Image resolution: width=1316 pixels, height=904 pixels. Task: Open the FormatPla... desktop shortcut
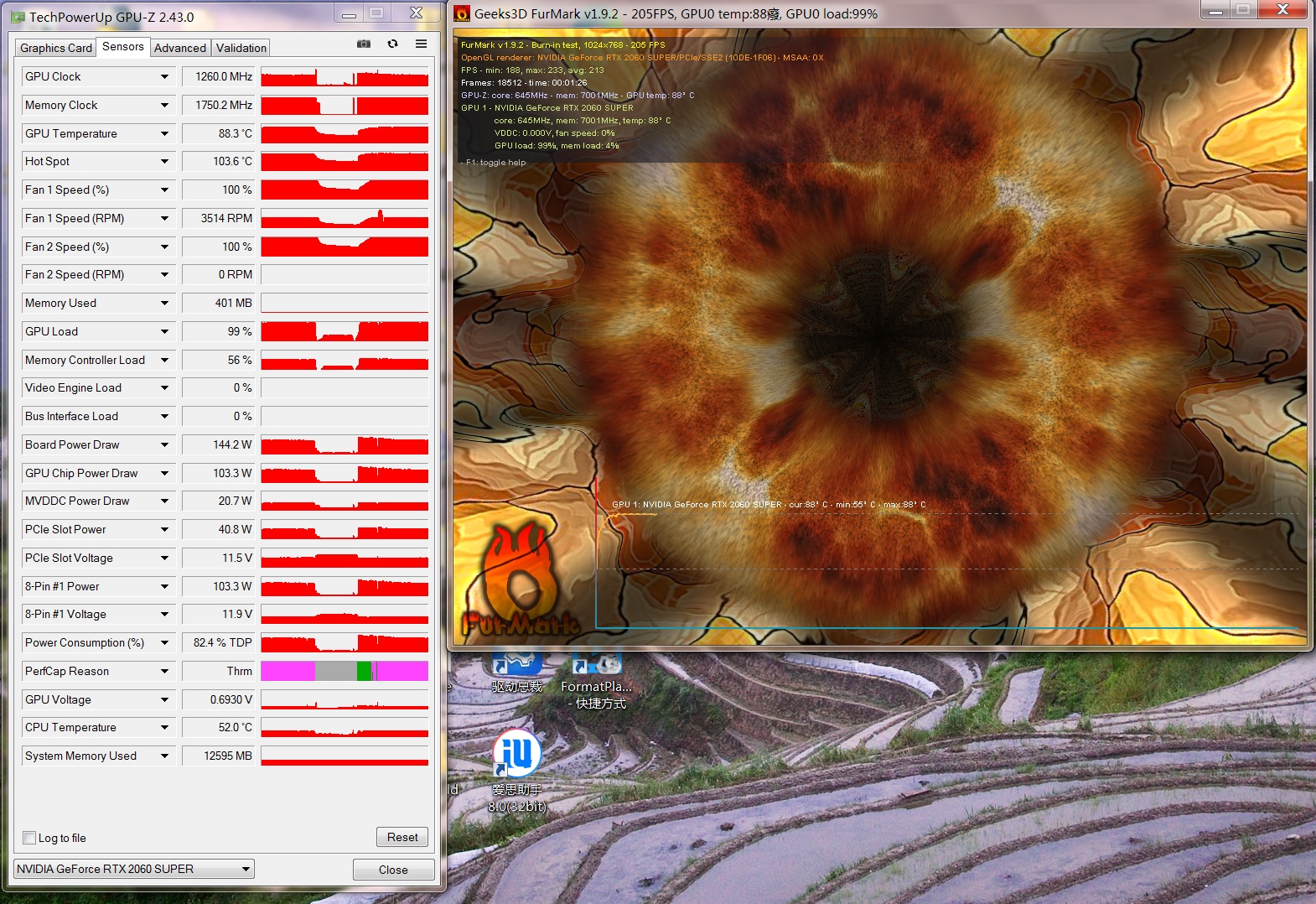coord(596,682)
